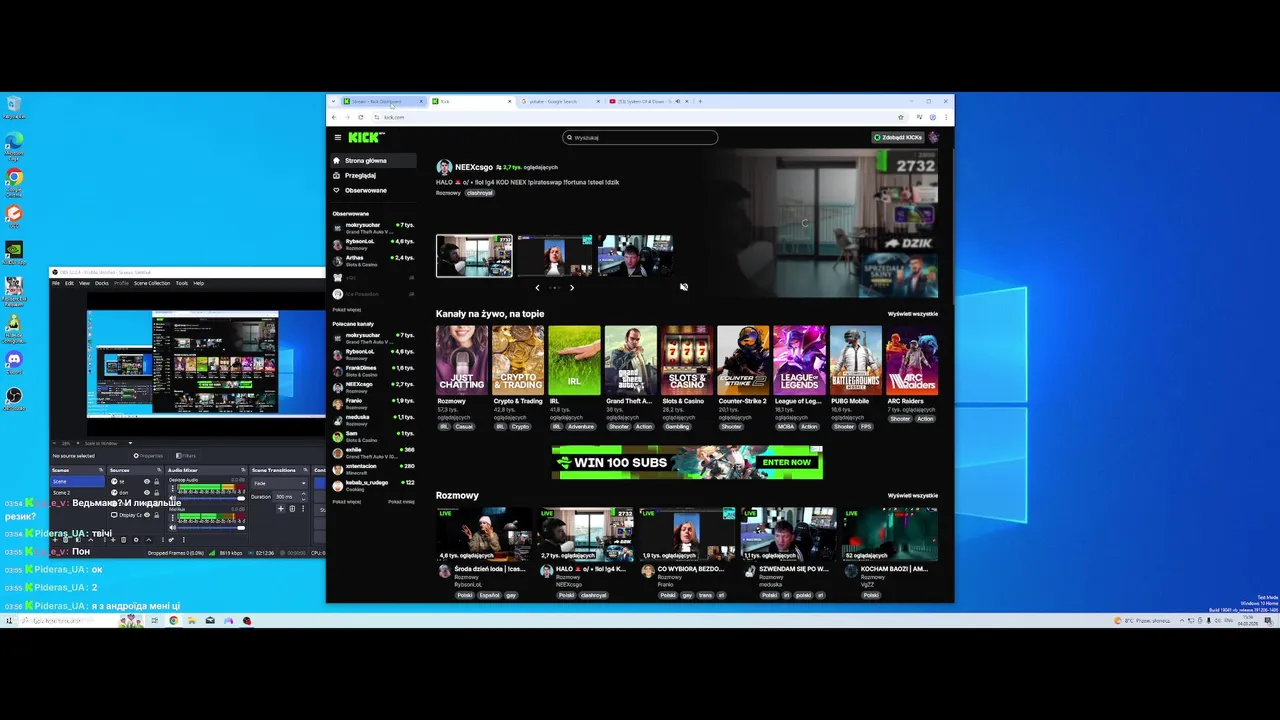Open the IRL category card
Screen dimensions: 1280x720
[x=574, y=360]
